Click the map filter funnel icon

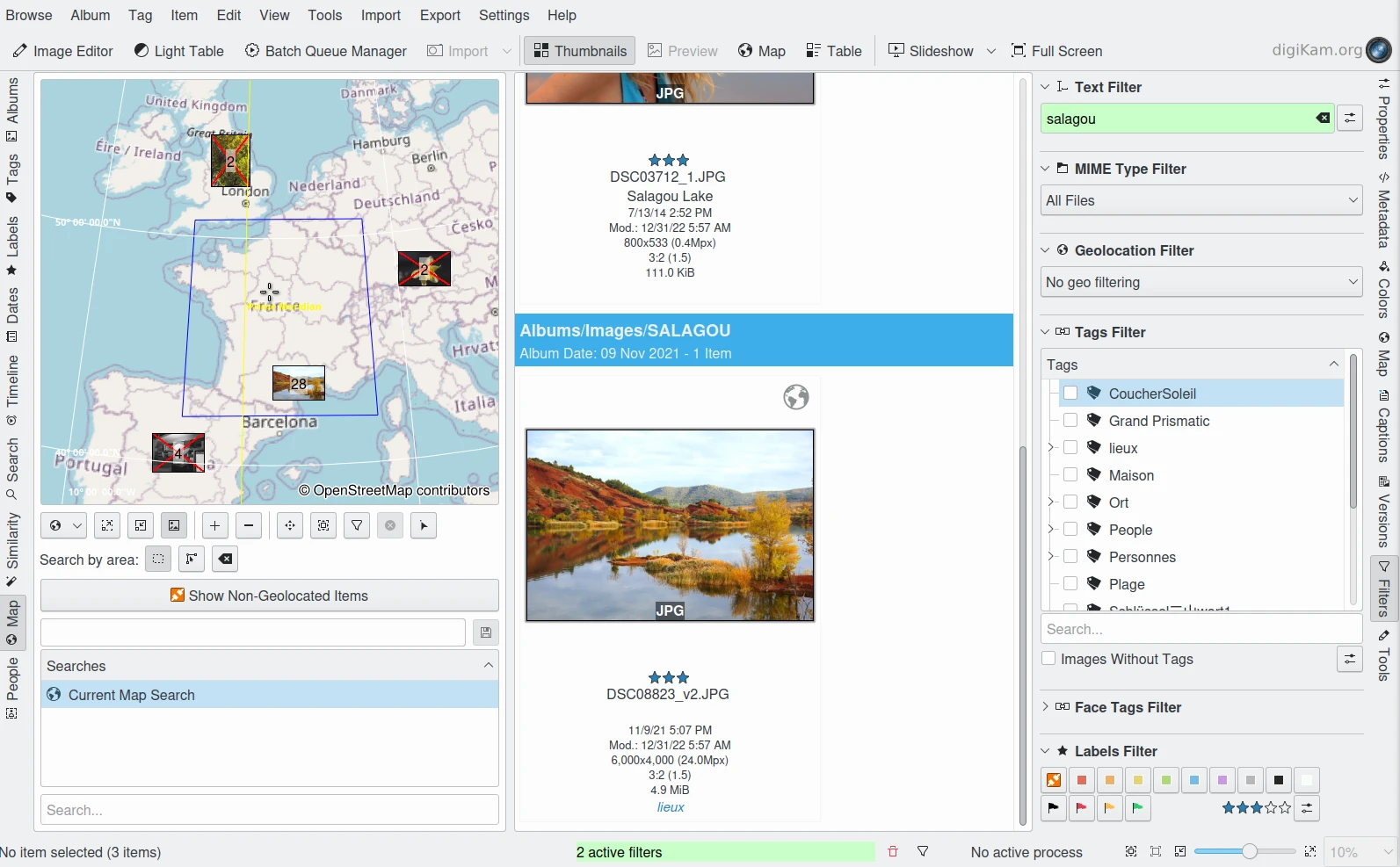357,526
